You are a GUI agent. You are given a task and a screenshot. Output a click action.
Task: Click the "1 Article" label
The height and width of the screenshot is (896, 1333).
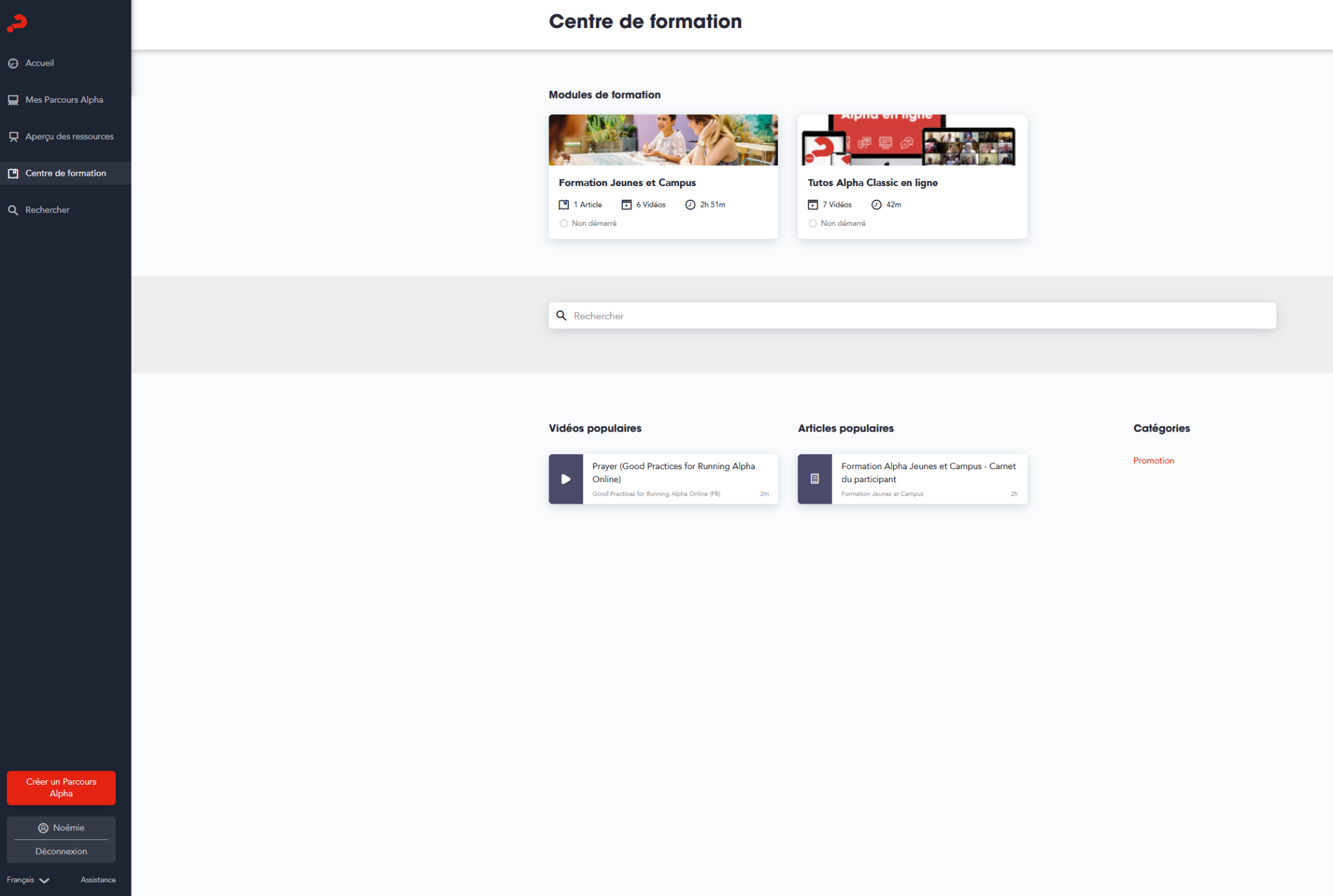pyautogui.click(x=588, y=205)
